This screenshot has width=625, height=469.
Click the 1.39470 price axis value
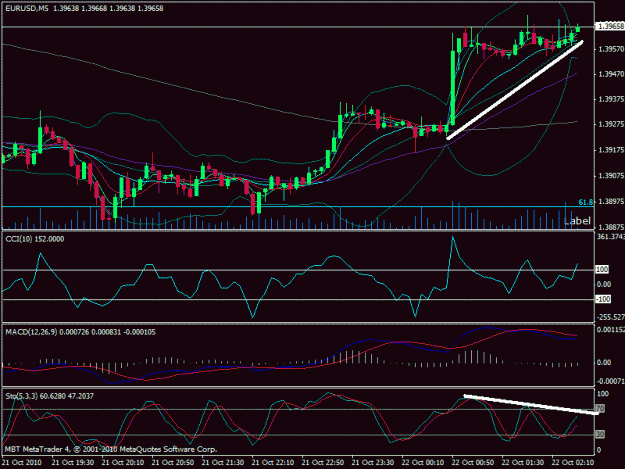611,74
